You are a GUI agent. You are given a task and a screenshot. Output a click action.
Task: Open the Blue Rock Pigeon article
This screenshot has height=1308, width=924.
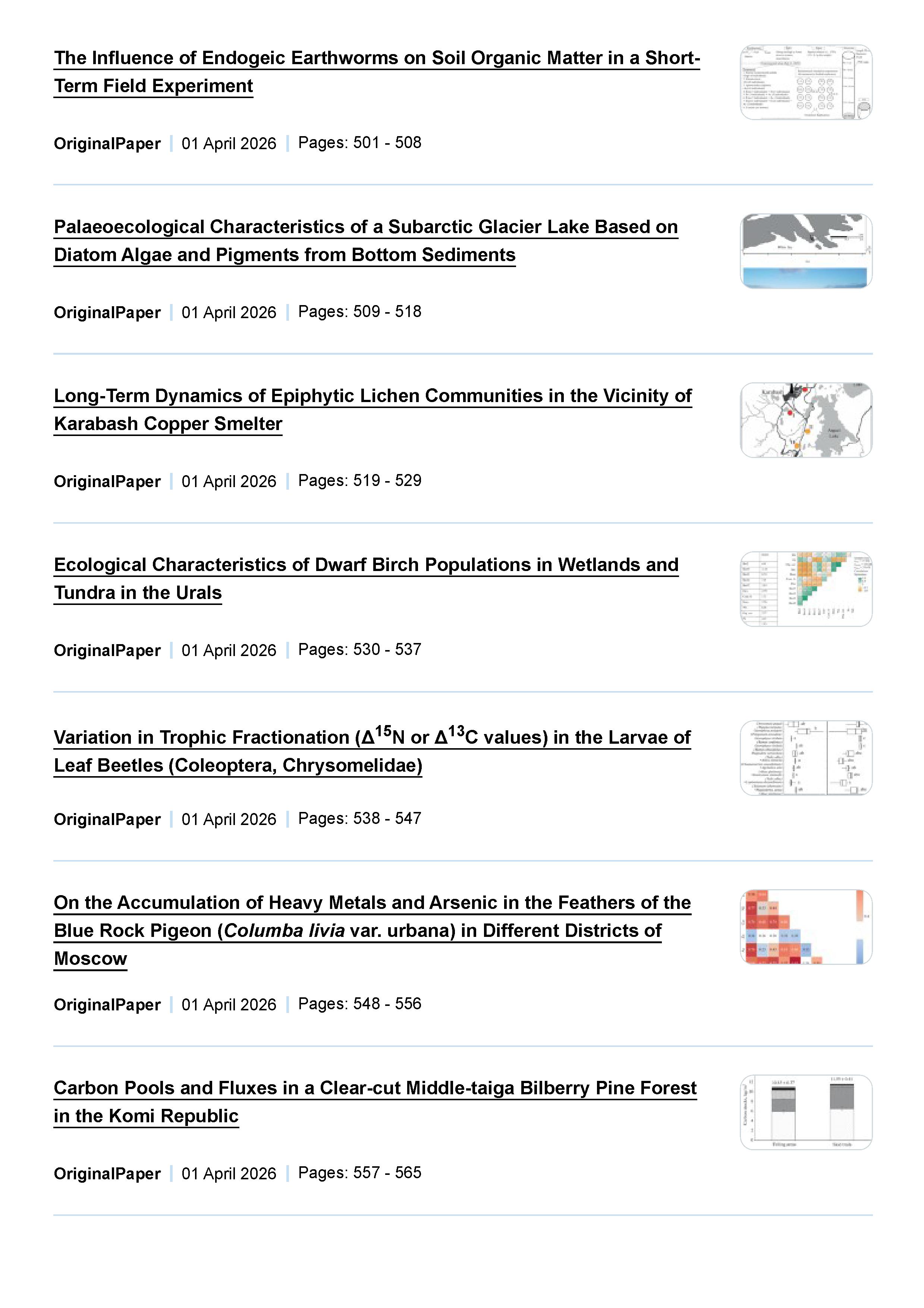pos(371,903)
